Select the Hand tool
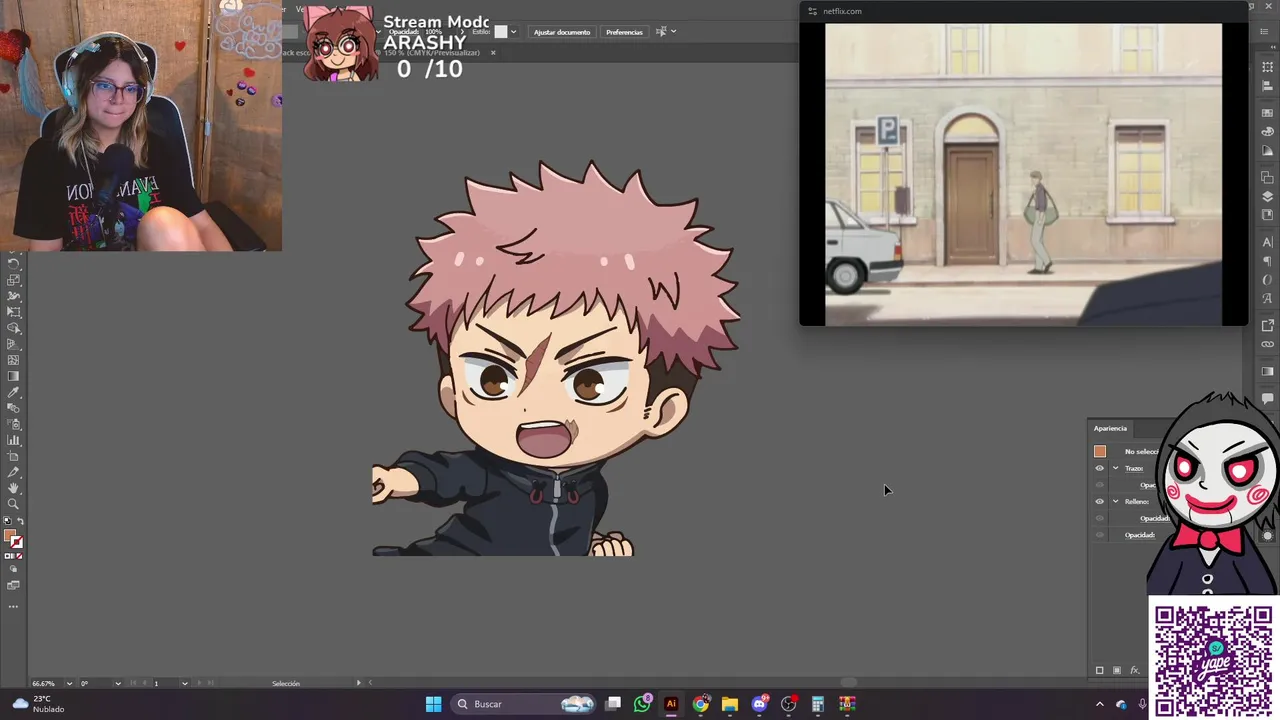The height and width of the screenshot is (720, 1280). point(14,488)
